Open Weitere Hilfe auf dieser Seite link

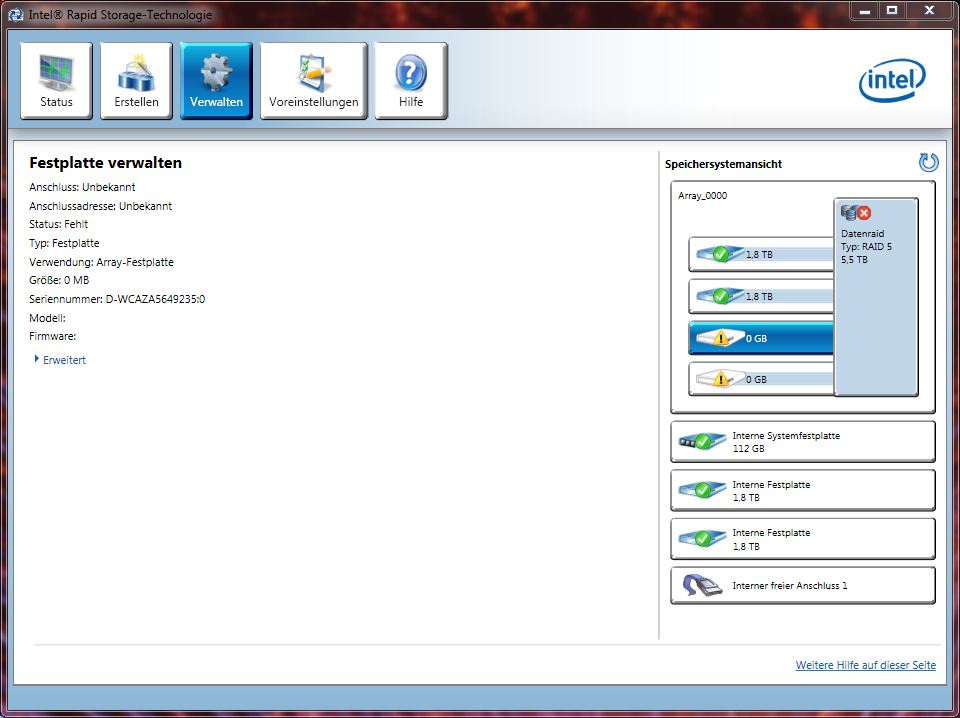[x=866, y=665]
